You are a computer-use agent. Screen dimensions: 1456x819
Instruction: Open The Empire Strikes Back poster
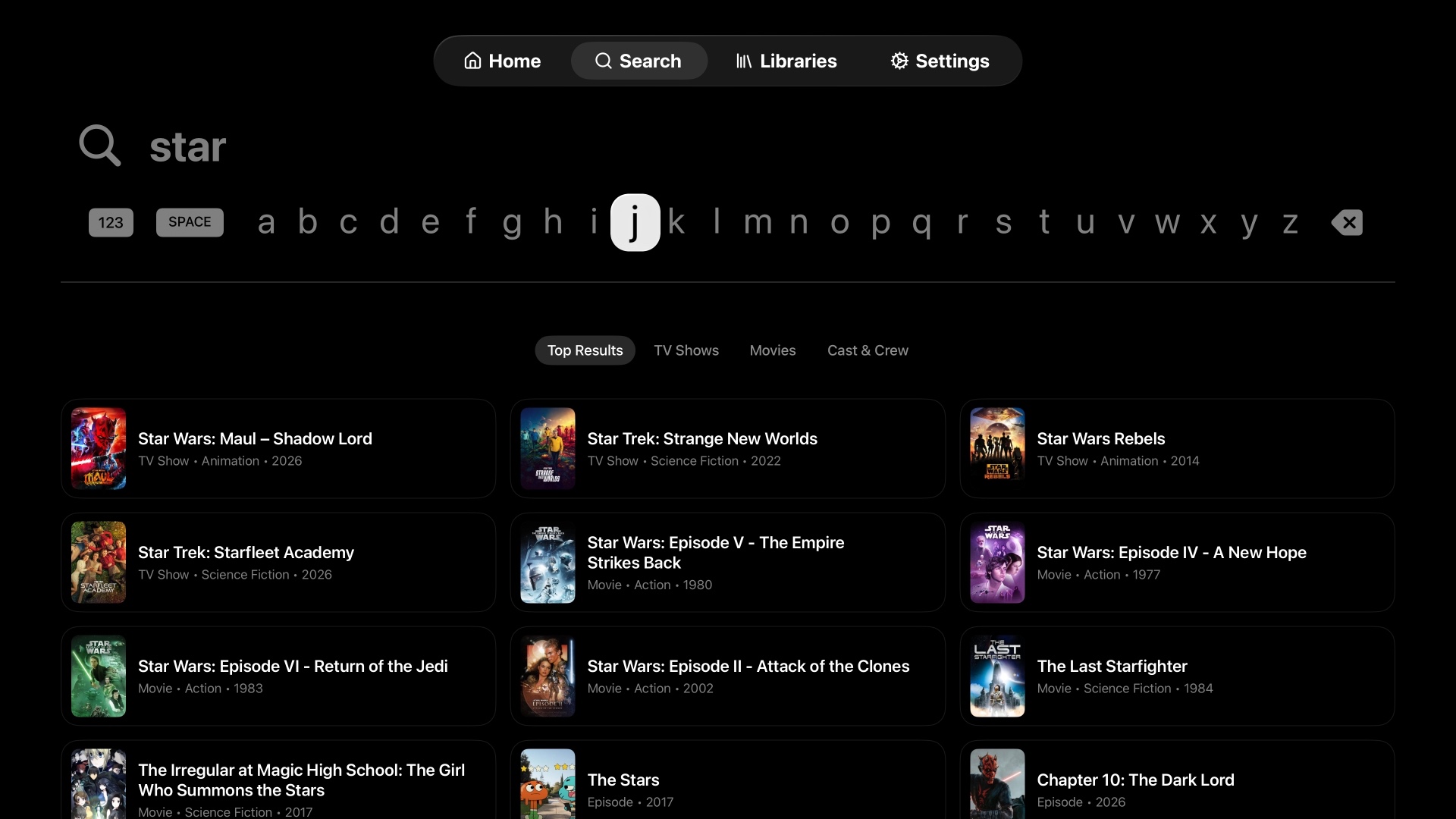[x=548, y=562]
